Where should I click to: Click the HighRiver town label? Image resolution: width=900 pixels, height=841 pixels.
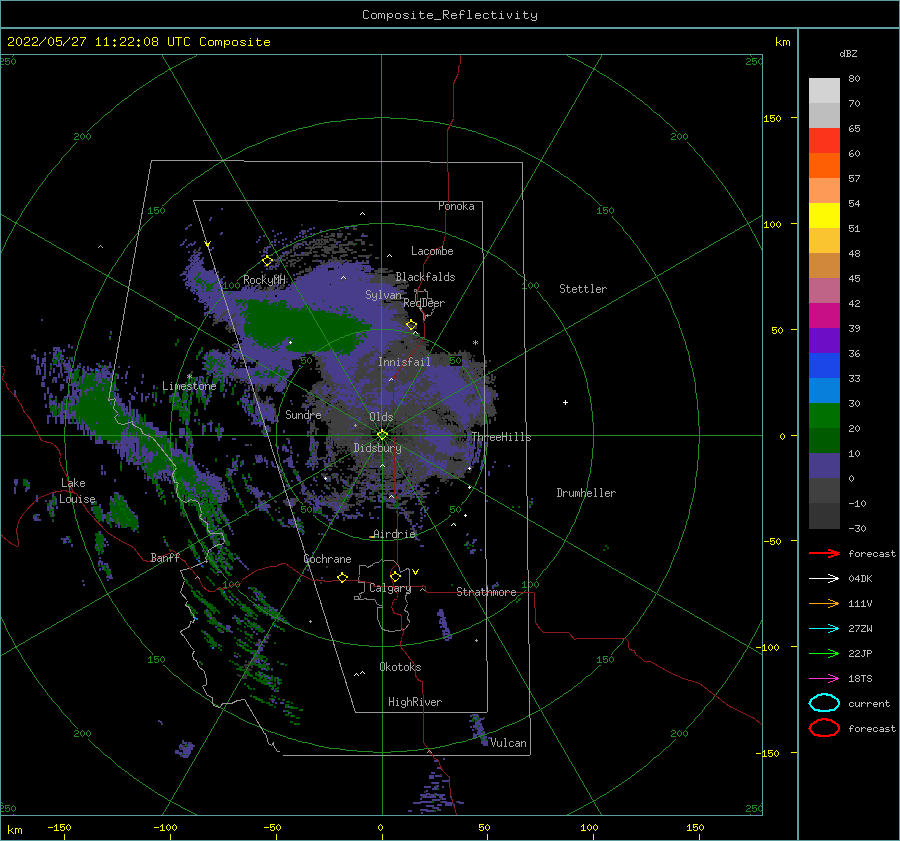tap(415, 702)
